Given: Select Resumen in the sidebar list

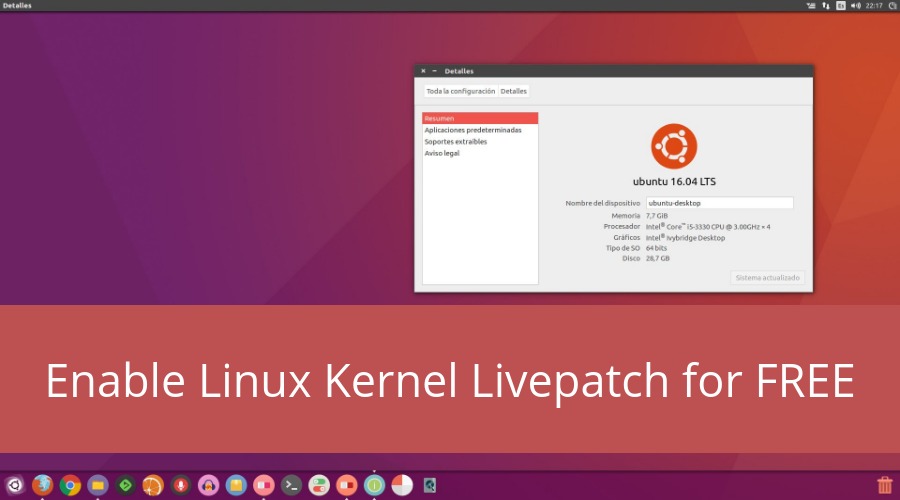Looking at the screenshot, I should (480, 118).
